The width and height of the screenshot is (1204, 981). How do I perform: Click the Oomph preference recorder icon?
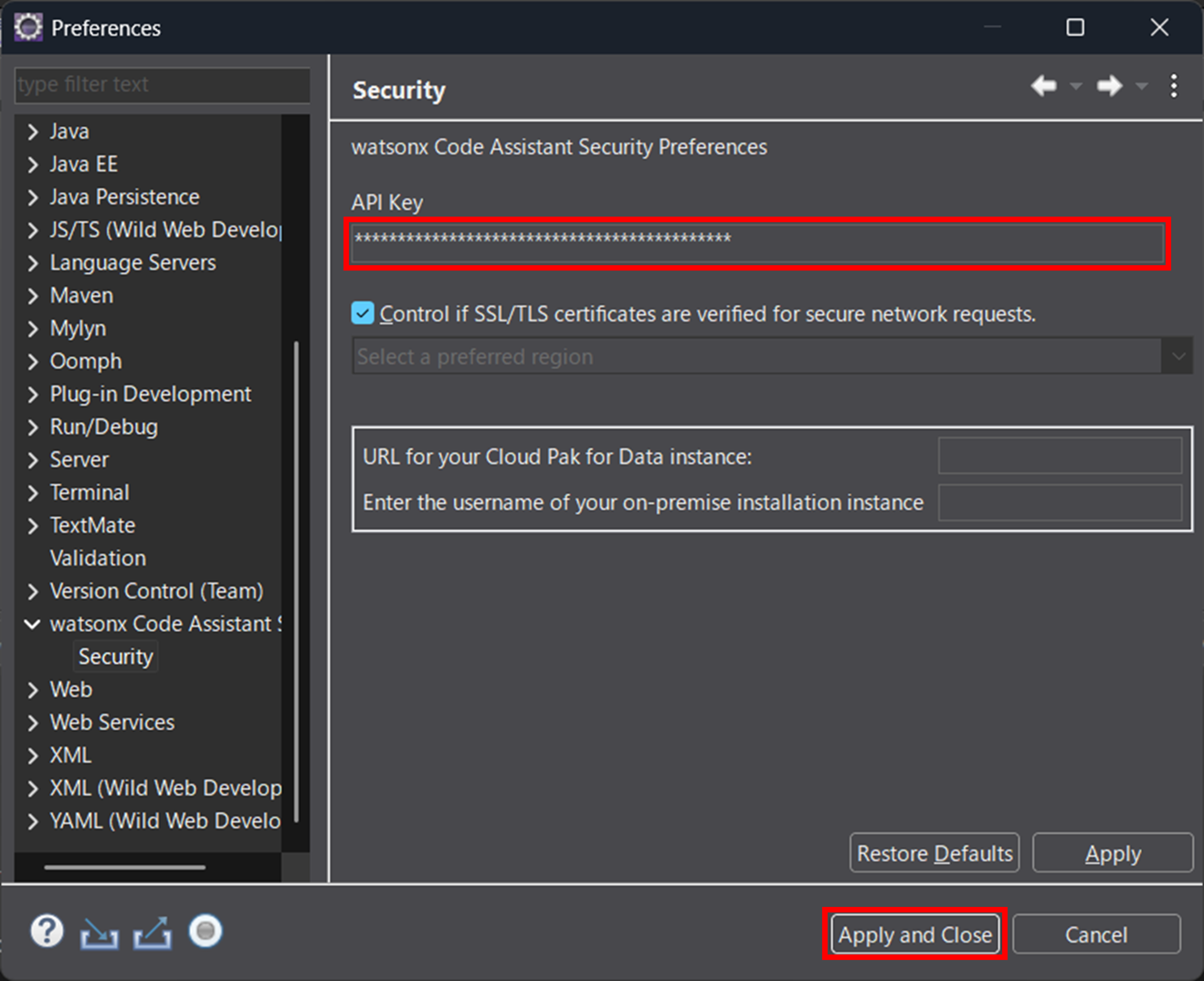(206, 932)
